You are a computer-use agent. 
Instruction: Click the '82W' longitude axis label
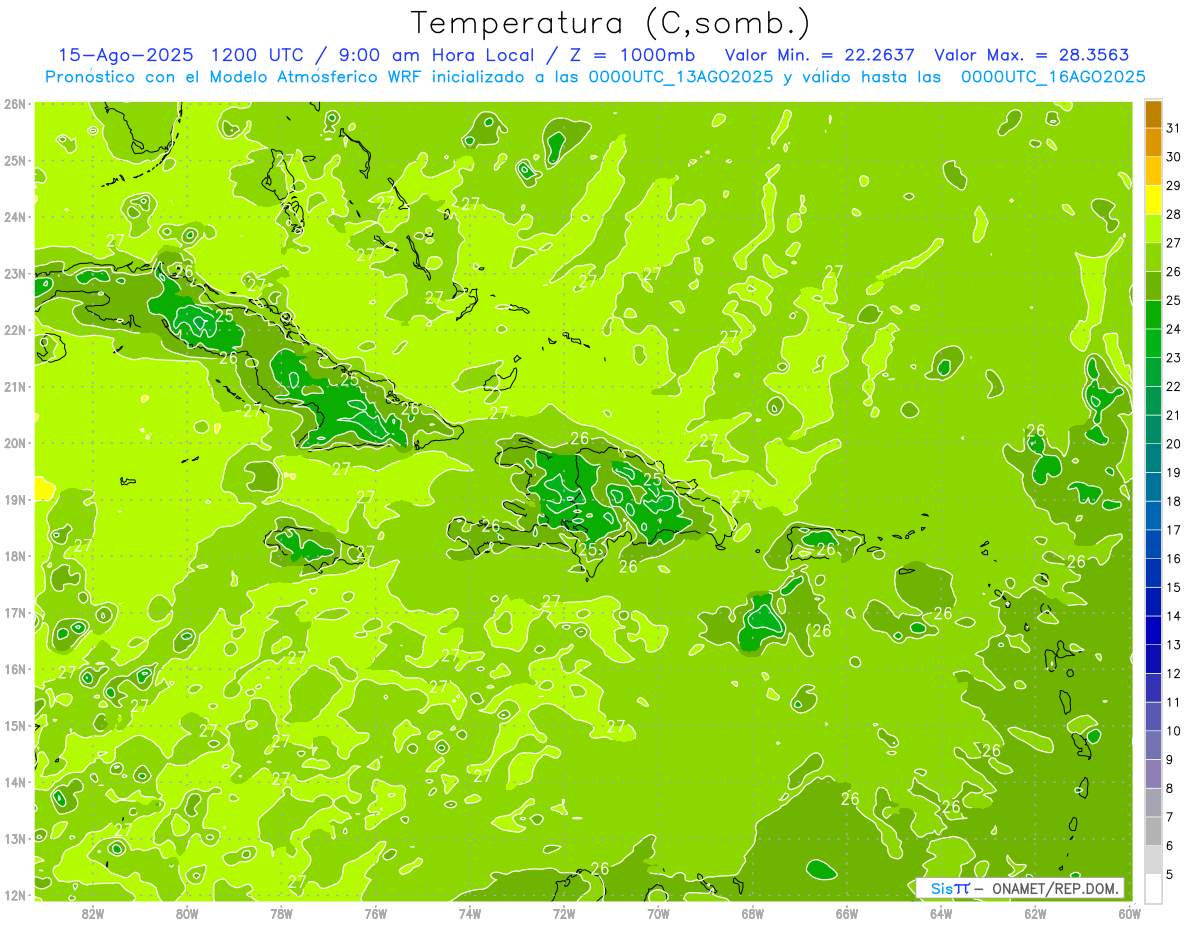tap(93, 913)
